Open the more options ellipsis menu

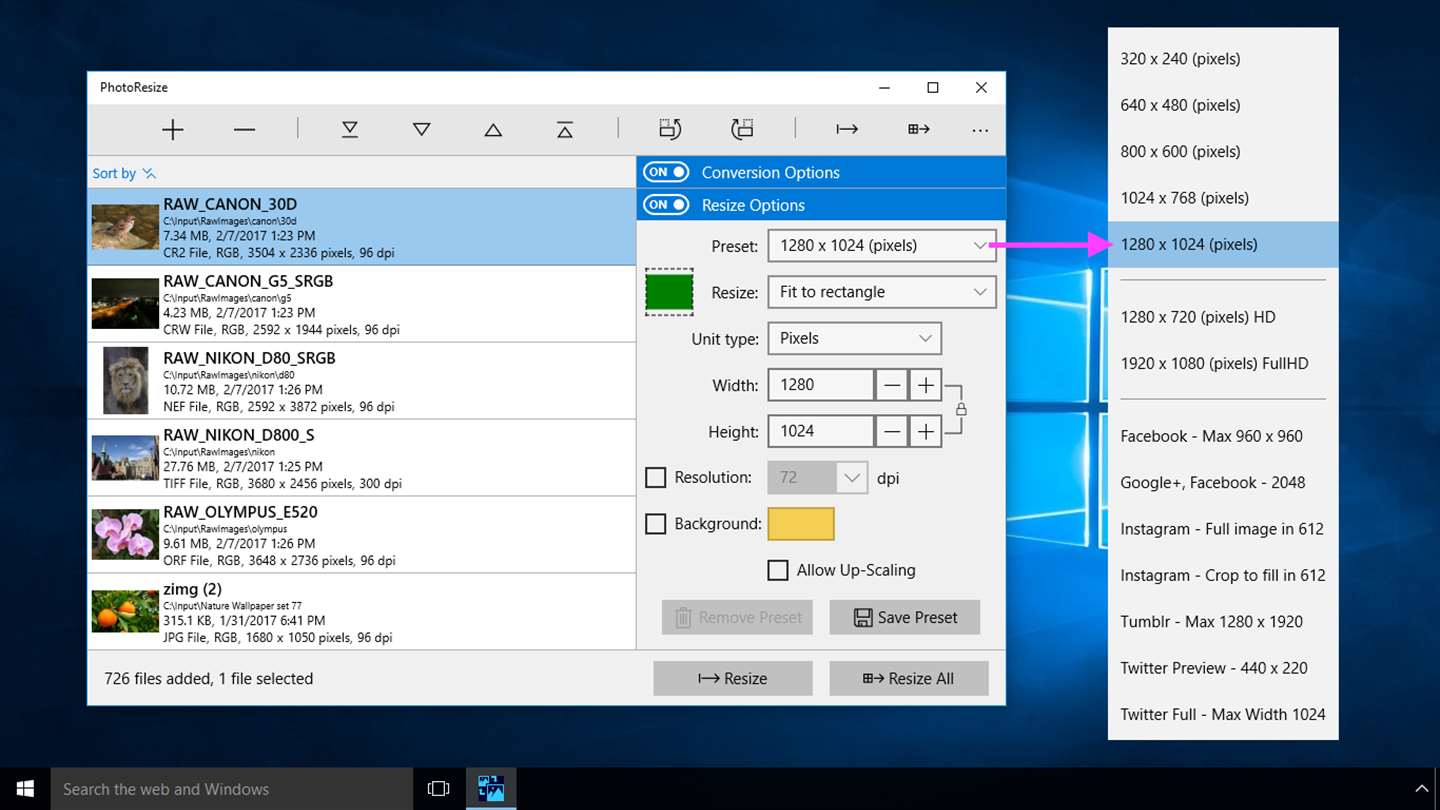tap(980, 130)
